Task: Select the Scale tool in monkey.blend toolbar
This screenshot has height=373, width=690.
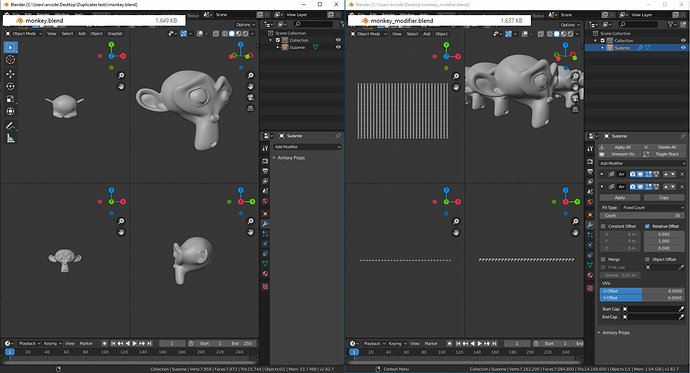Action: (11, 99)
